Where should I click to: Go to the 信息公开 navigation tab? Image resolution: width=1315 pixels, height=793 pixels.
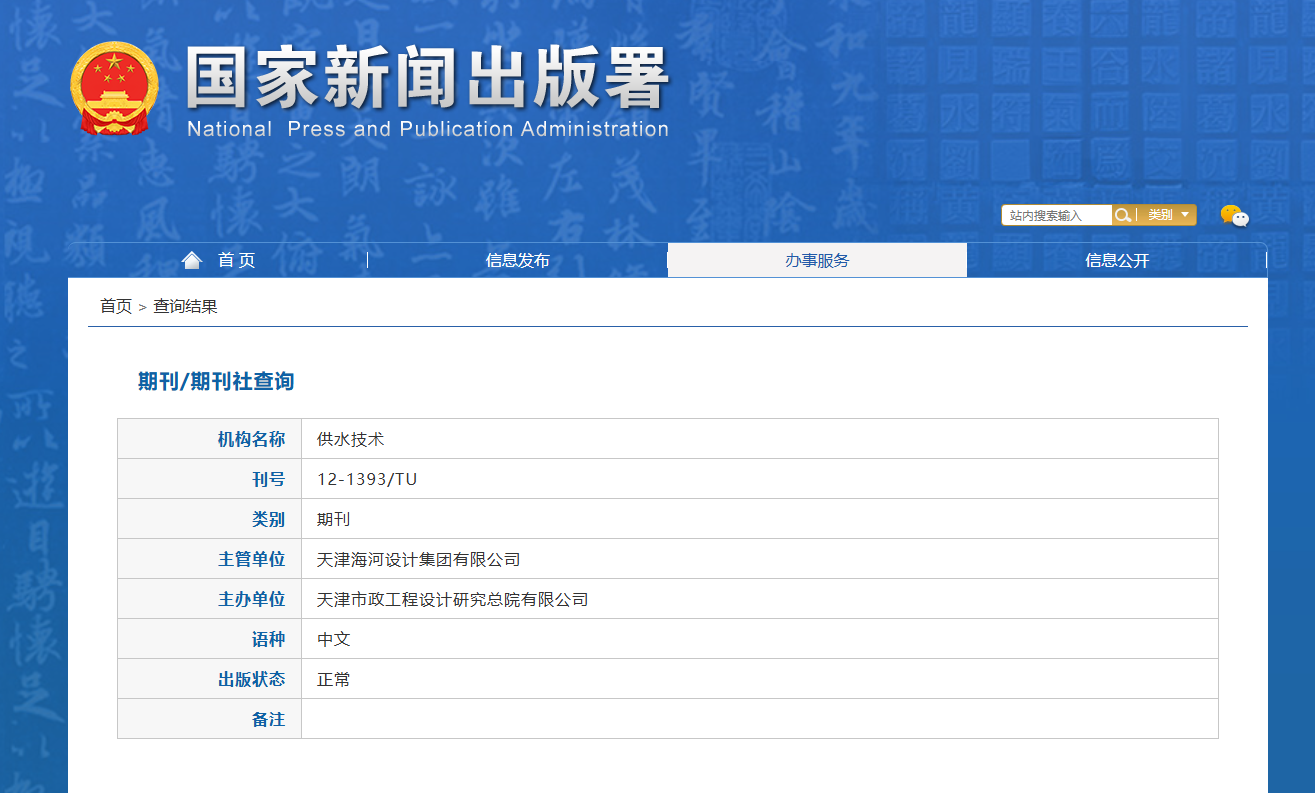pyautogui.click(x=1117, y=260)
